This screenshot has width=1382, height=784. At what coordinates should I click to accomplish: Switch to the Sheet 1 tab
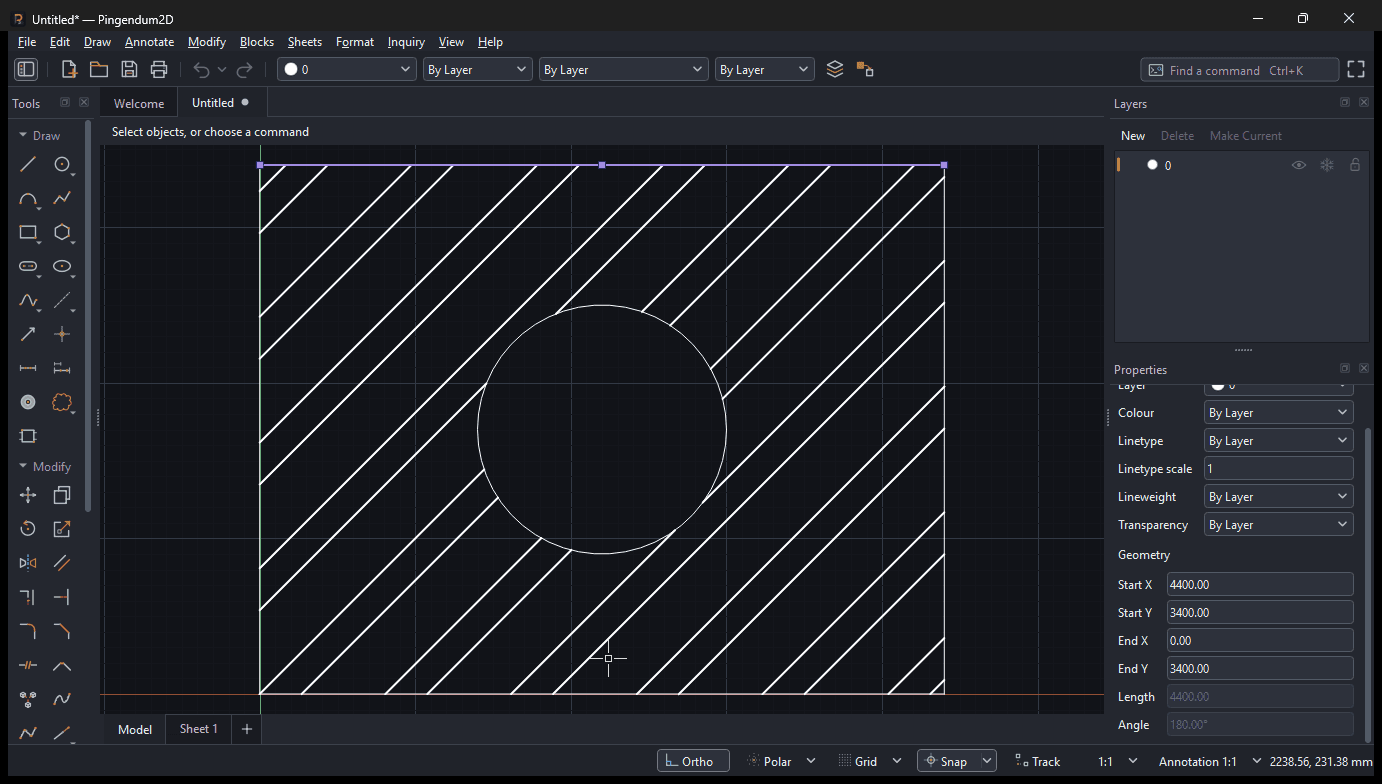(x=198, y=729)
